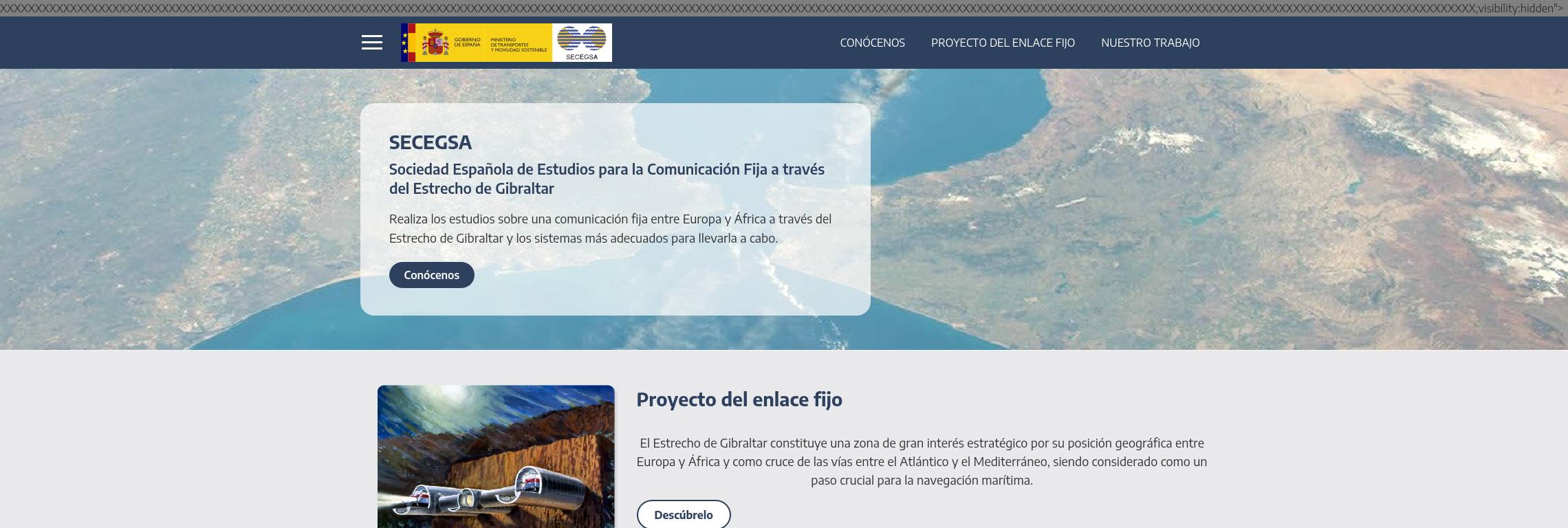
Task: Open the NUESTRO TRABAJO menu item
Action: [1150, 43]
